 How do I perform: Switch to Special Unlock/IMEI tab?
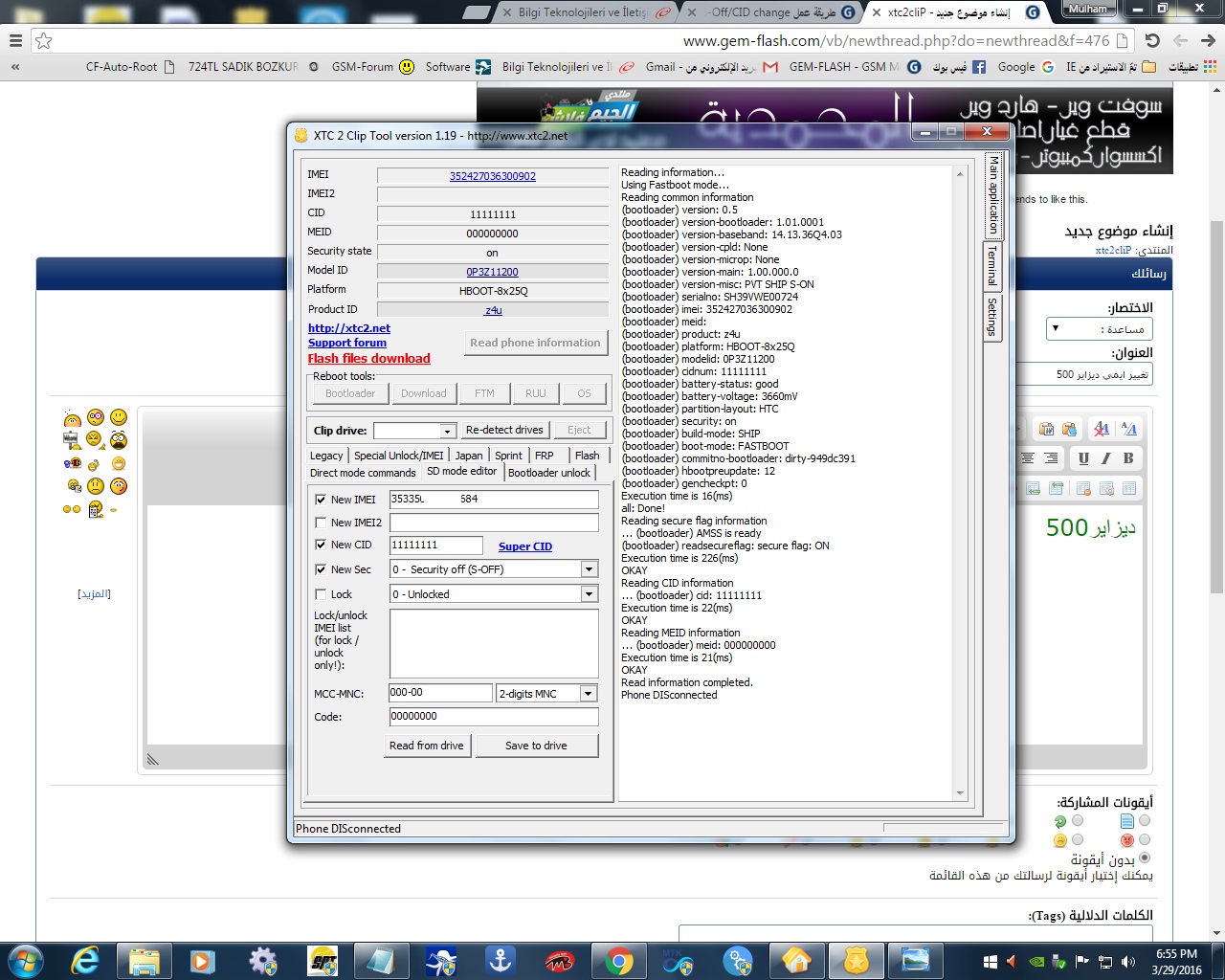pyautogui.click(x=399, y=456)
